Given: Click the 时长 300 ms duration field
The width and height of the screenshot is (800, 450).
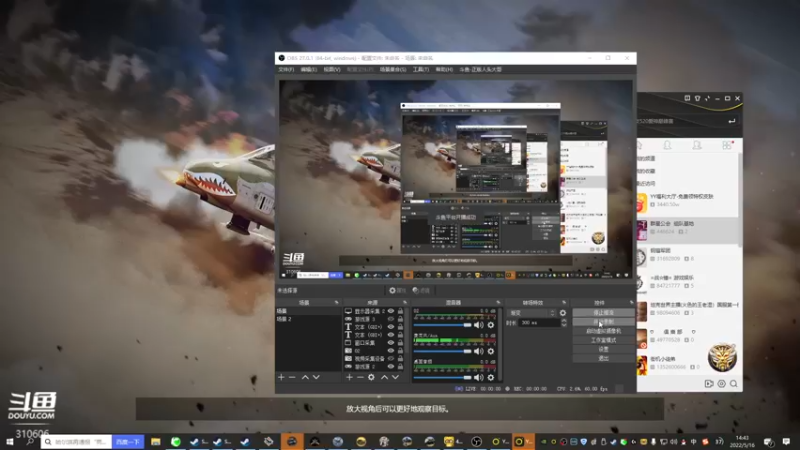Looking at the screenshot, I should 539,323.
